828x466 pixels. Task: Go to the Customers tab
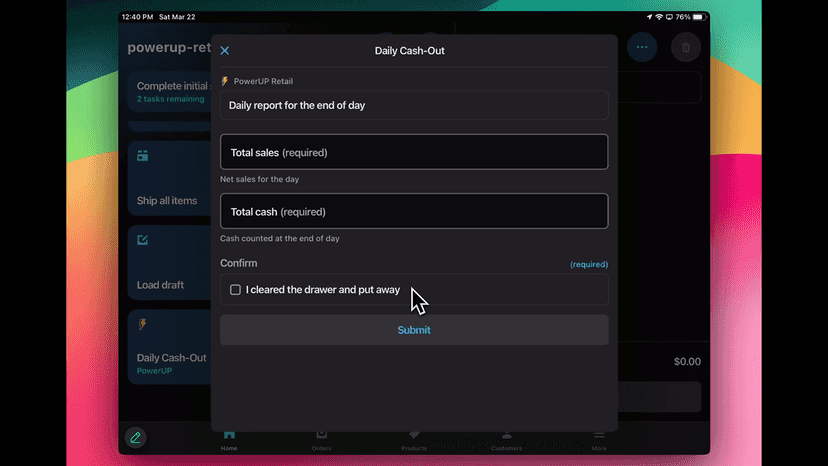click(x=506, y=440)
